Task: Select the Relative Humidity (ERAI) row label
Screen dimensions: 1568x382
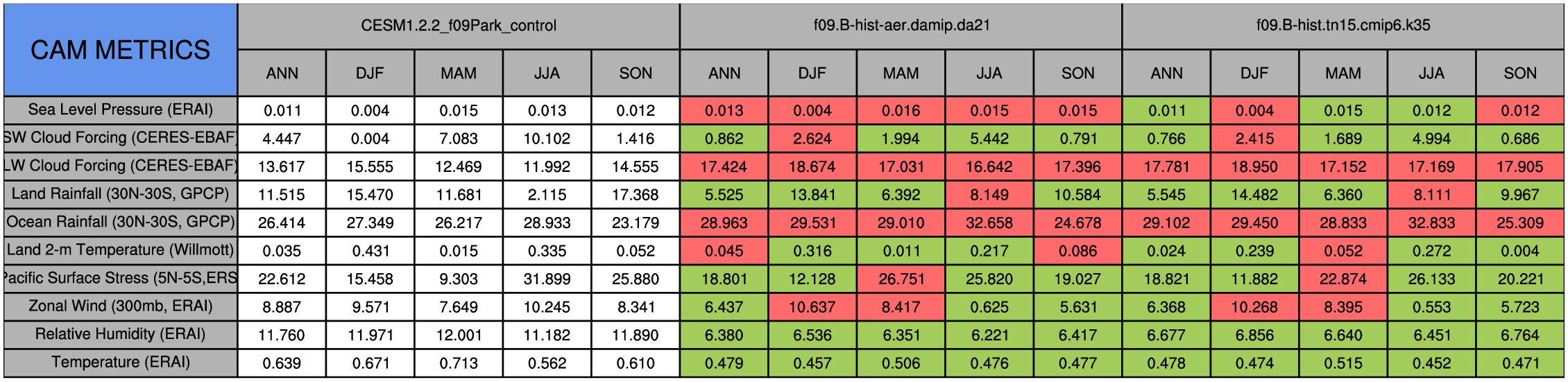Action: (x=120, y=334)
